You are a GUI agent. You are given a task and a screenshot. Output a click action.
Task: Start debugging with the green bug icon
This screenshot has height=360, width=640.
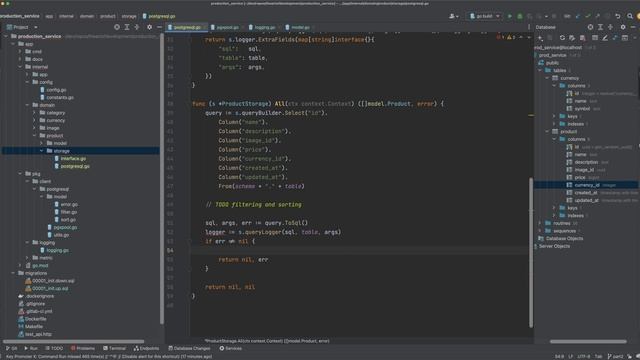point(520,16)
